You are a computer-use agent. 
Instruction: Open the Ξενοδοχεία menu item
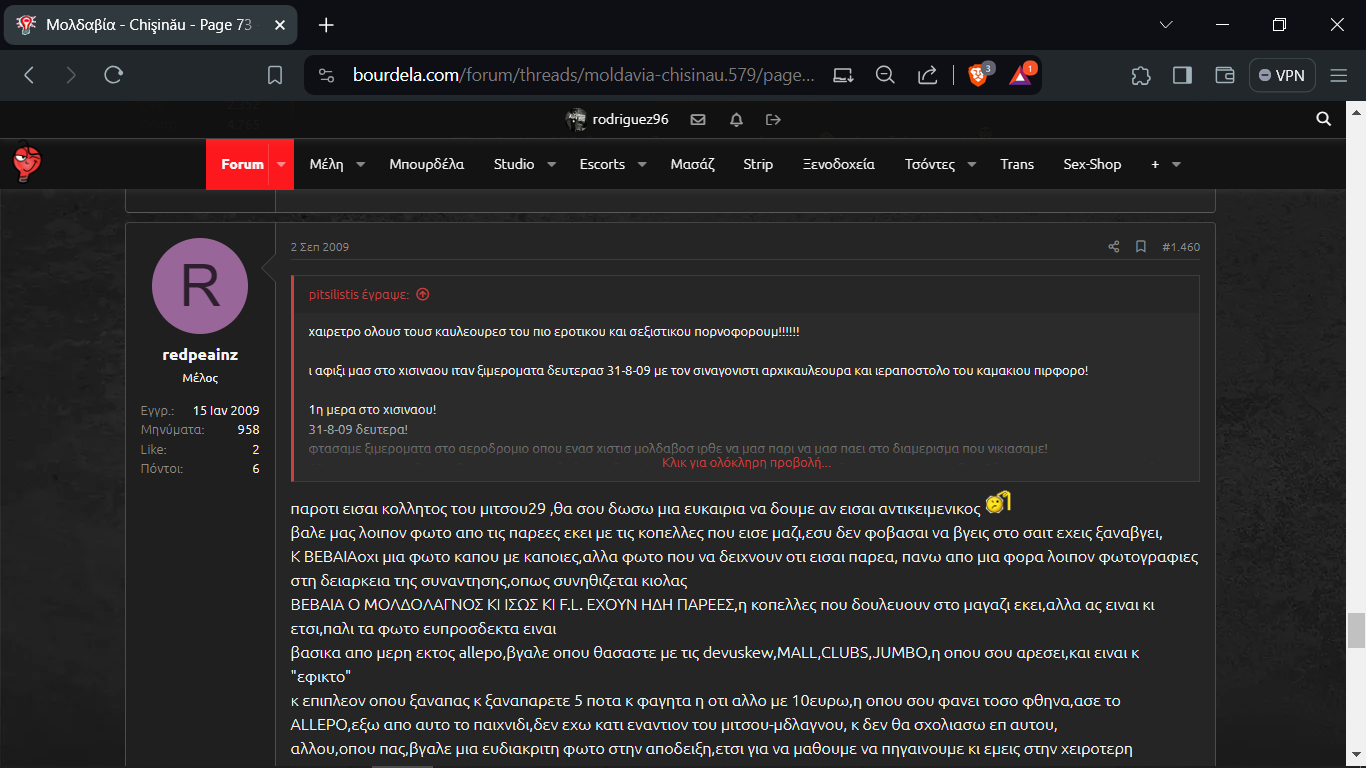(x=838, y=164)
